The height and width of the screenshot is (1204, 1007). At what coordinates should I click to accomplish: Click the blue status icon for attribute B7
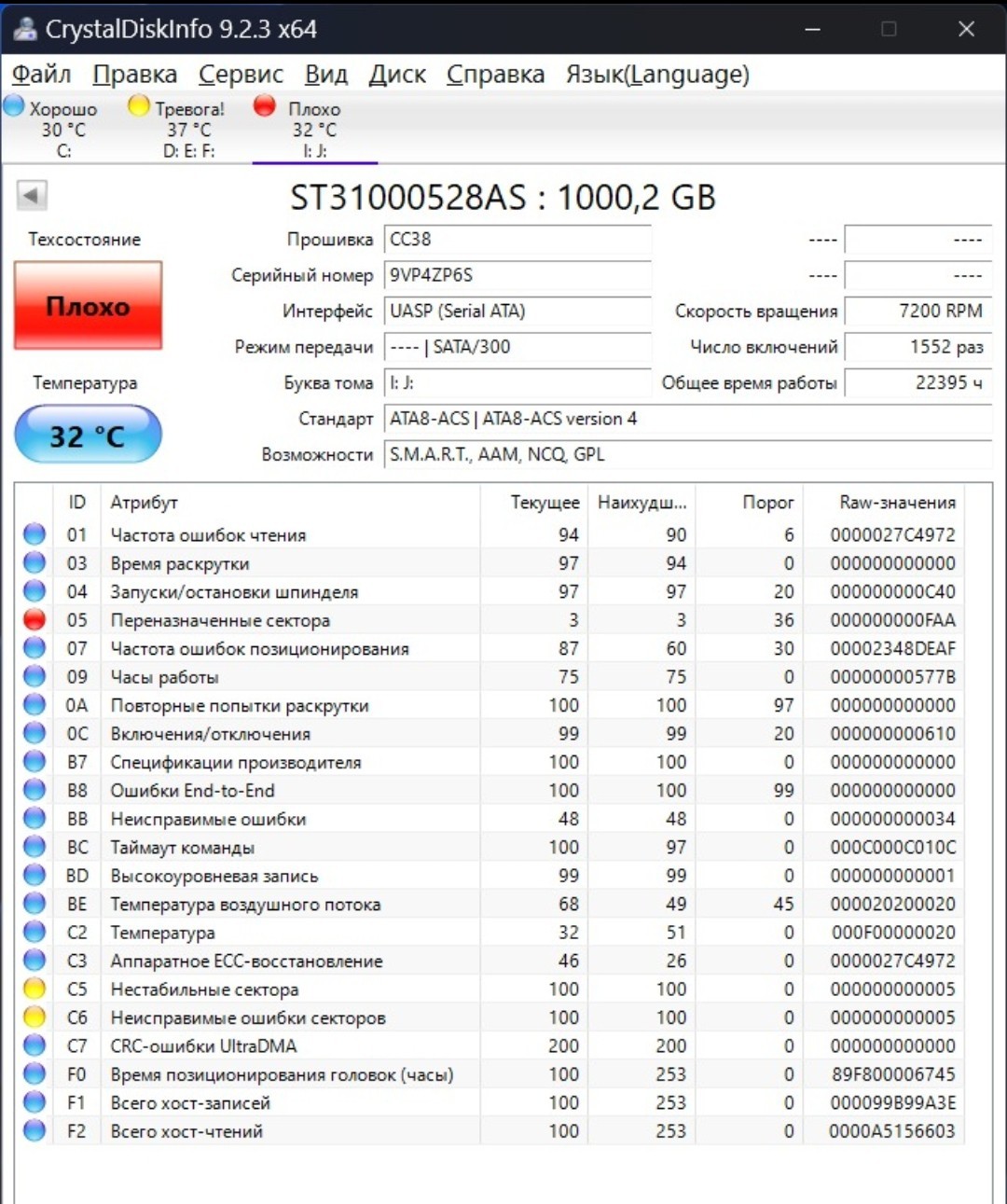pyautogui.click(x=34, y=762)
